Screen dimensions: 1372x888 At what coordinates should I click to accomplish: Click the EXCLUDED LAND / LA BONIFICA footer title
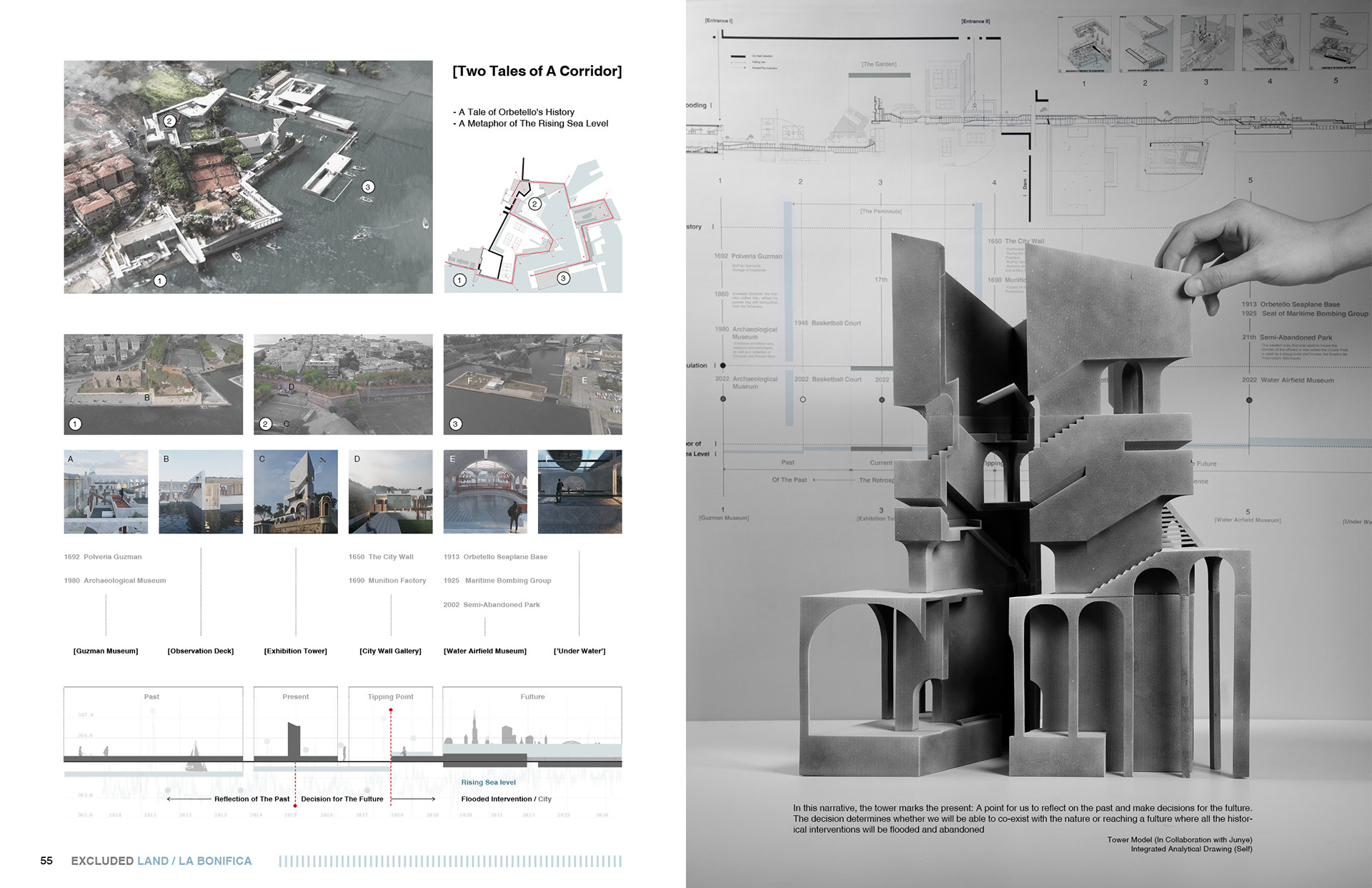tap(161, 861)
